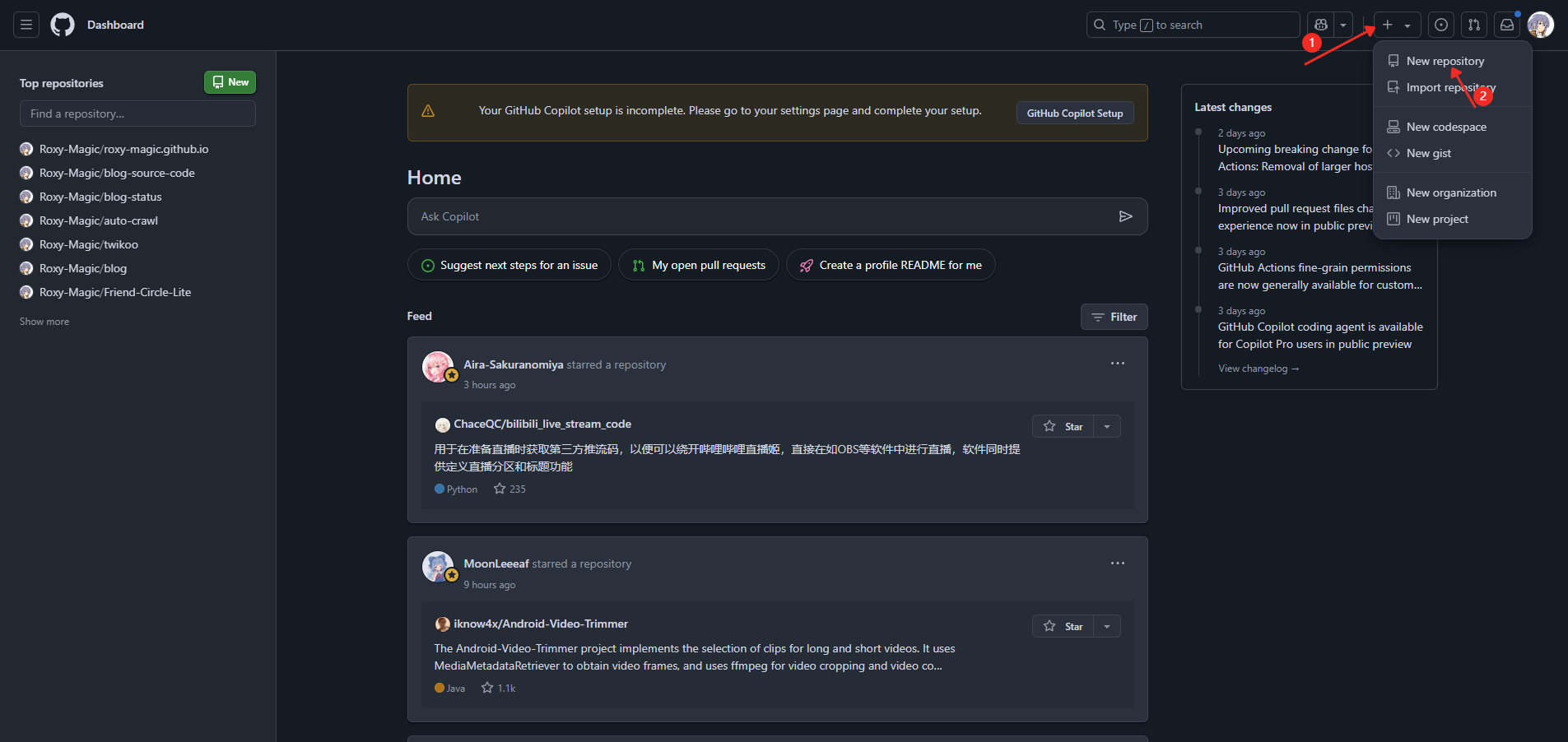Choose New codespace menu entry
Screen dimensions: 1568x742
pyautogui.click(x=1445, y=127)
